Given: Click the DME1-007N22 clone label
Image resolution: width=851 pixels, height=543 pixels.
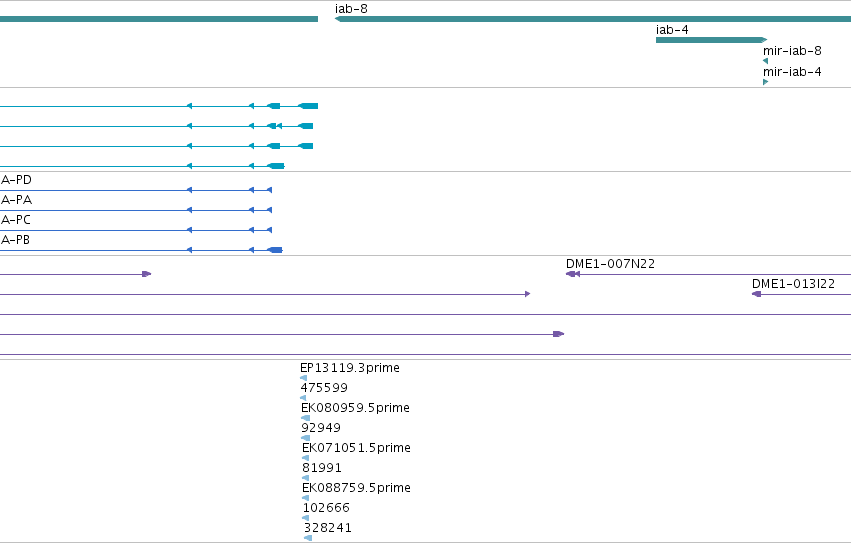Looking at the screenshot, I should pyautogui.click(x=610, y=264).
